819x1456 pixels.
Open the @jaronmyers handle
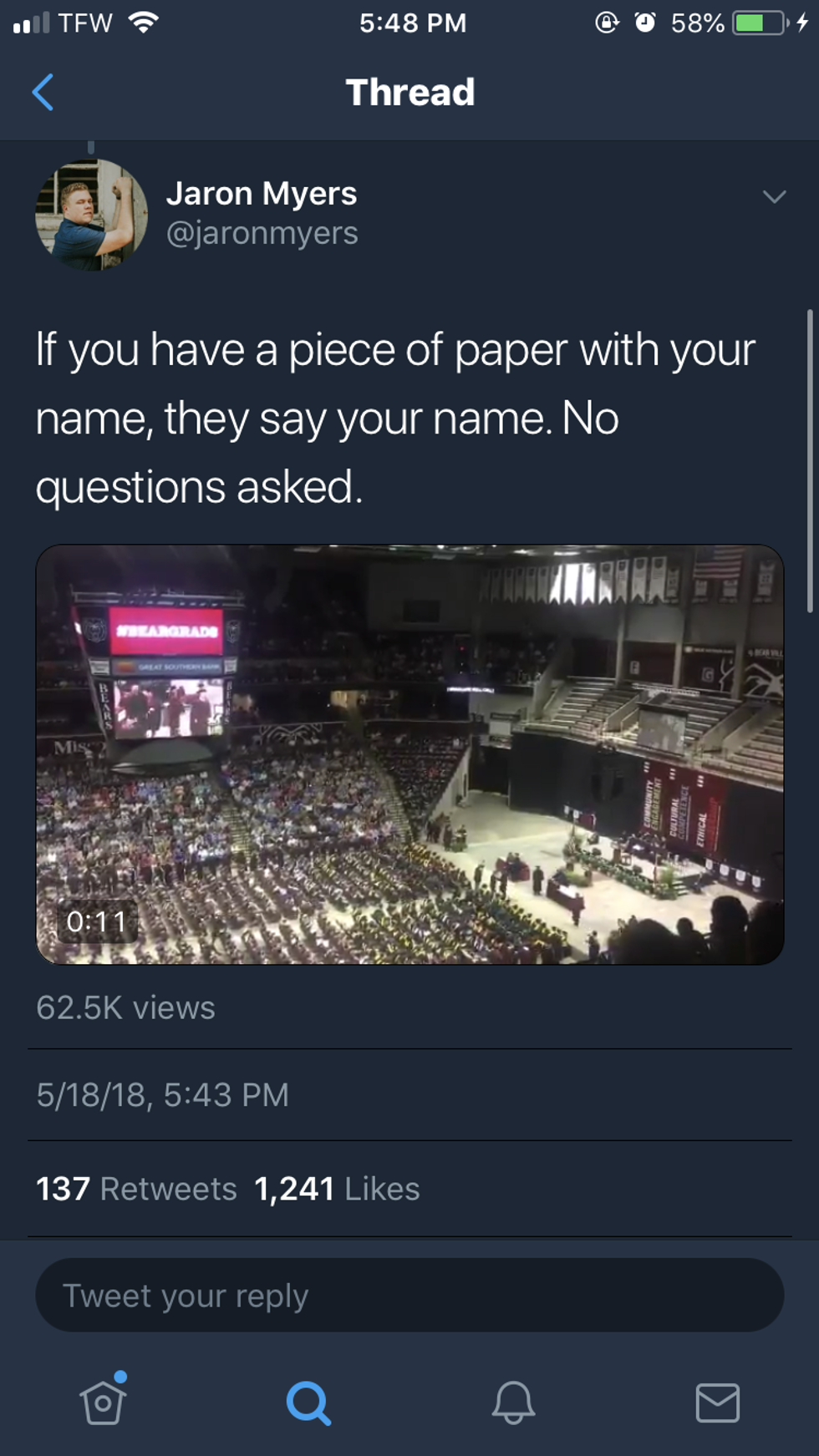coord(262,233)
